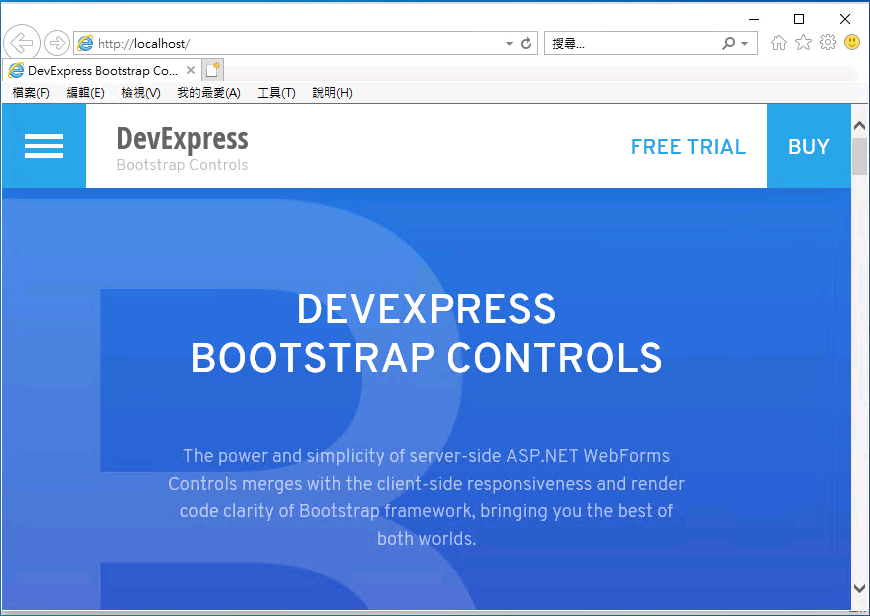Click the BUY button
The height and width of the screenshot is (616, 870).
[x=808, y=147]
